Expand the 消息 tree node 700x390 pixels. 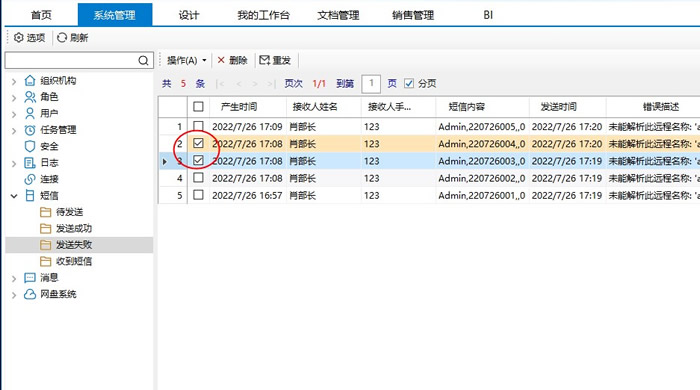click(x=14, y=278)
